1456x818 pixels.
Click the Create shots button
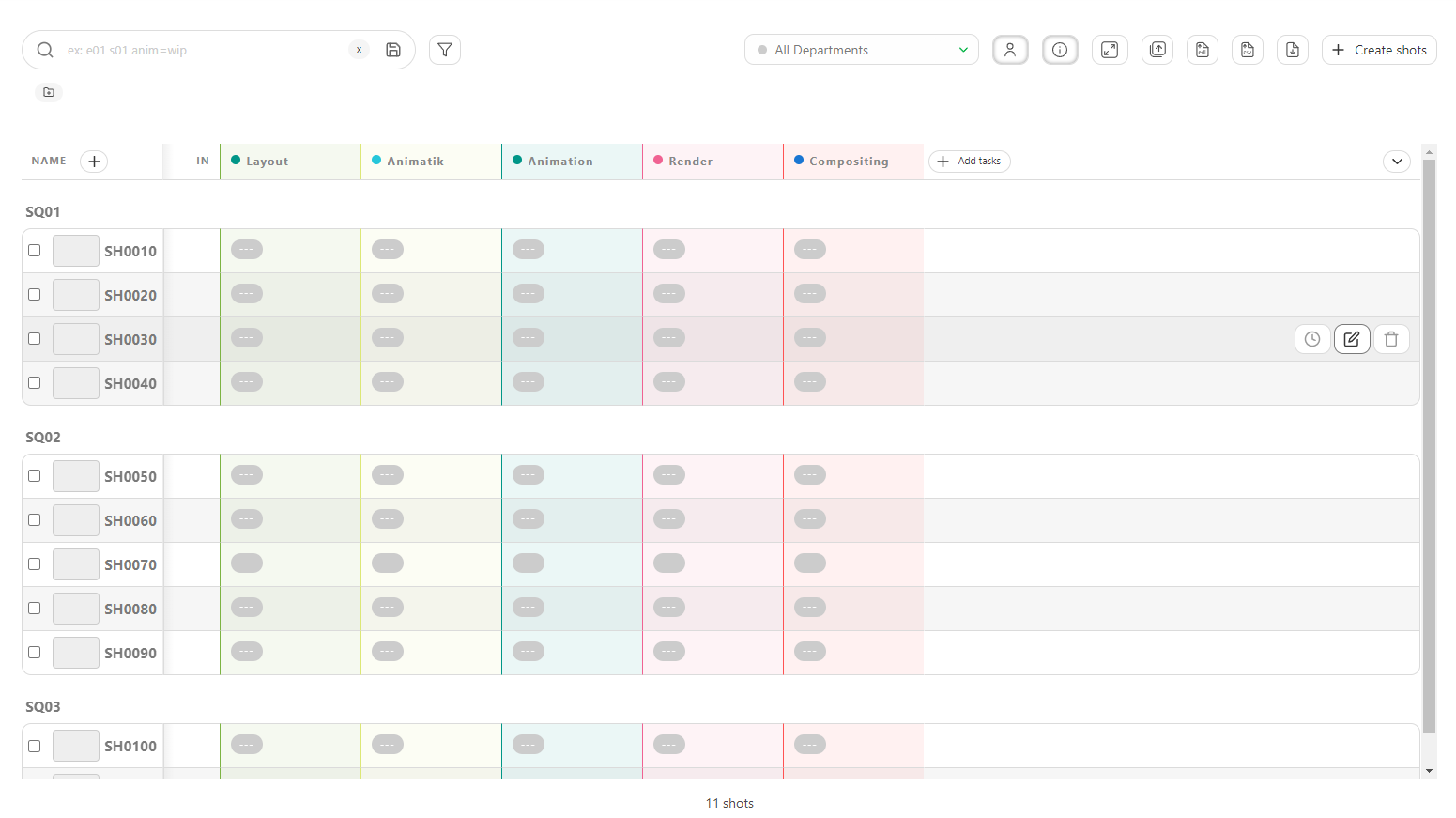coord(1379,50)
